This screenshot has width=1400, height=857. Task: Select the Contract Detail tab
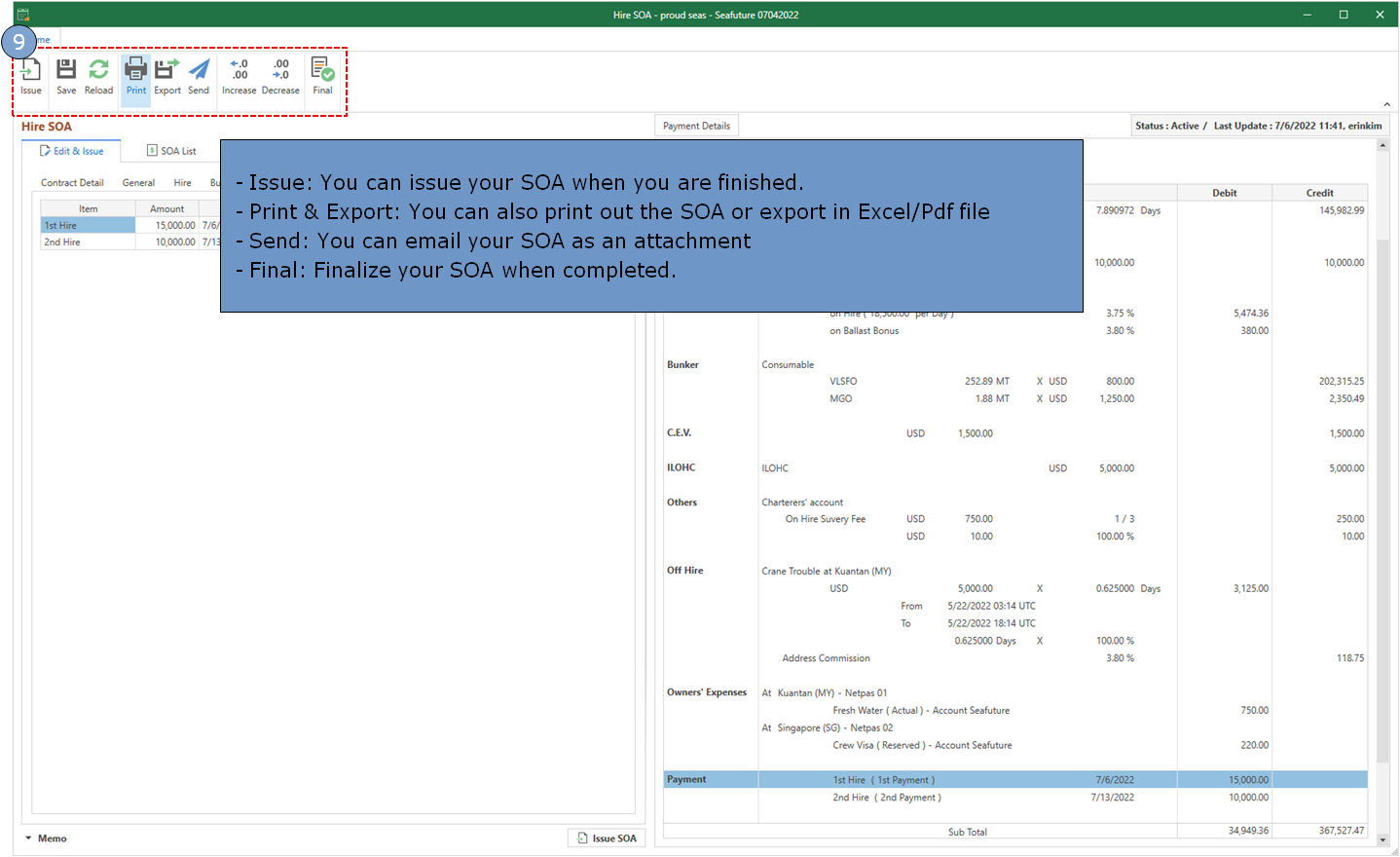pyautogui.click(x=72, y=183)
